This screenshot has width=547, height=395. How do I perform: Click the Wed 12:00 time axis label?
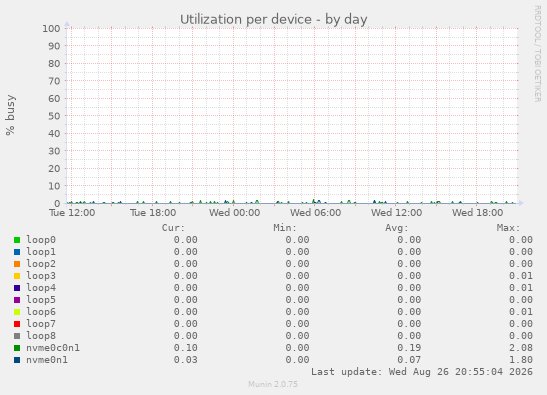pos(396,213)
